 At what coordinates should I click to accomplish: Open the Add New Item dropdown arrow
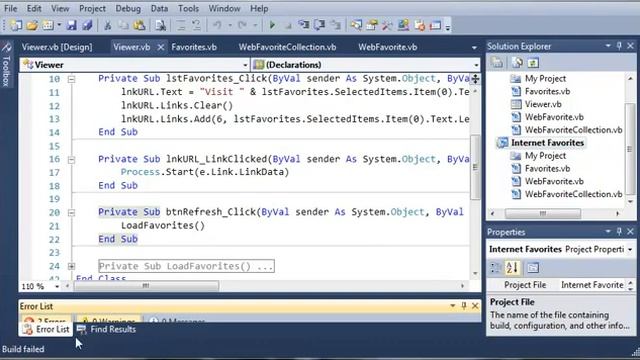59,25
